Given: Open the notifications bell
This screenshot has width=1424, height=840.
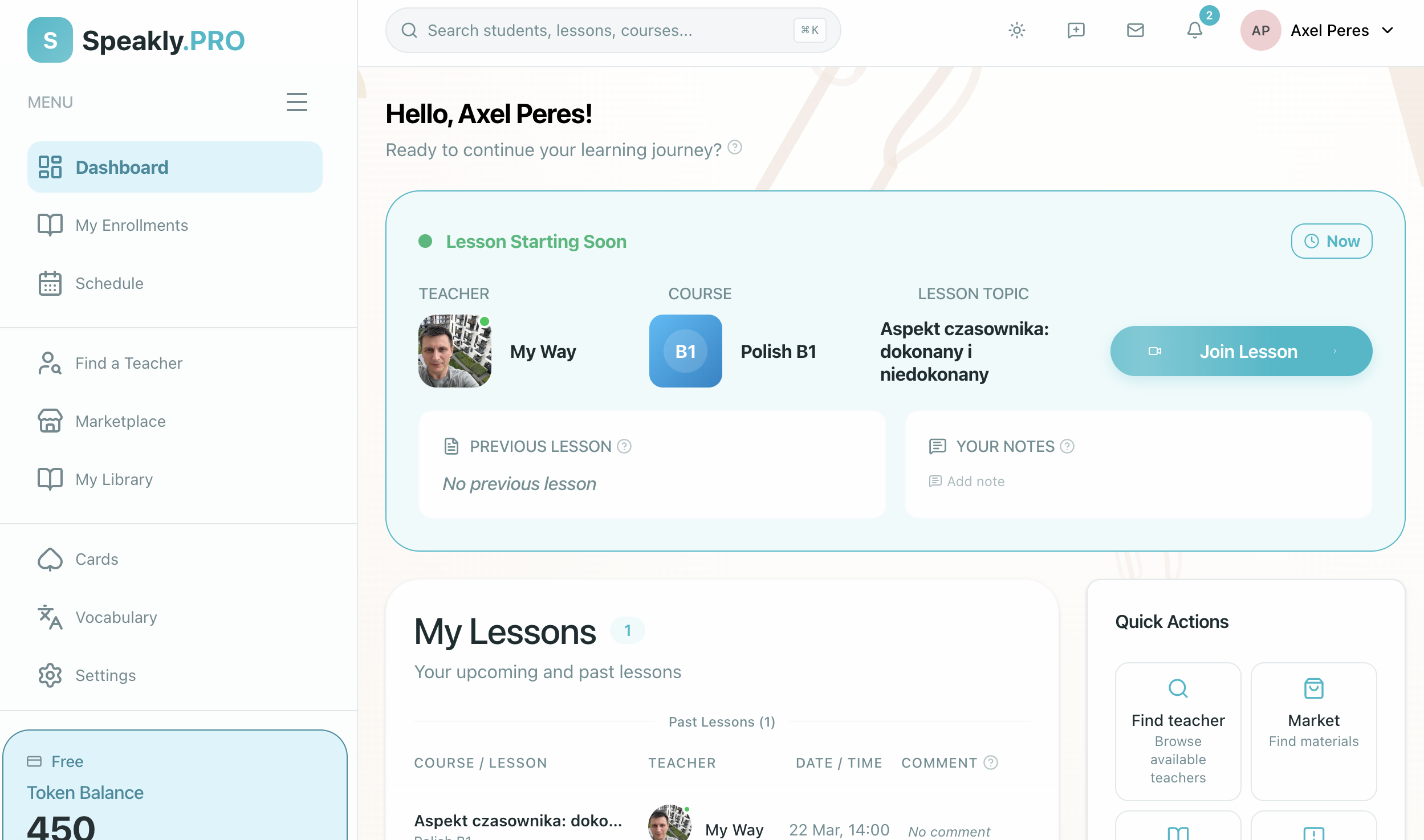Looking at the screenshot, I should [x=1194, y=30].
